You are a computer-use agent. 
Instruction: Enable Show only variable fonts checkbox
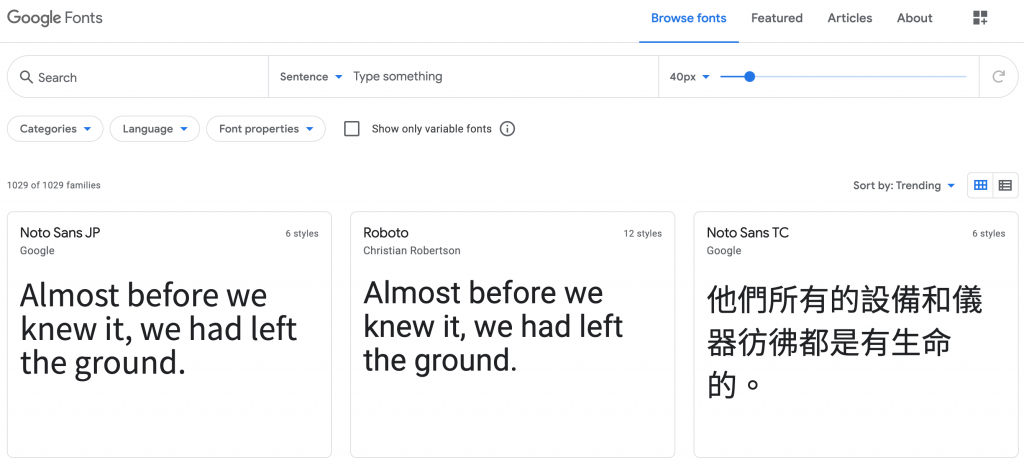pos(352,129)
